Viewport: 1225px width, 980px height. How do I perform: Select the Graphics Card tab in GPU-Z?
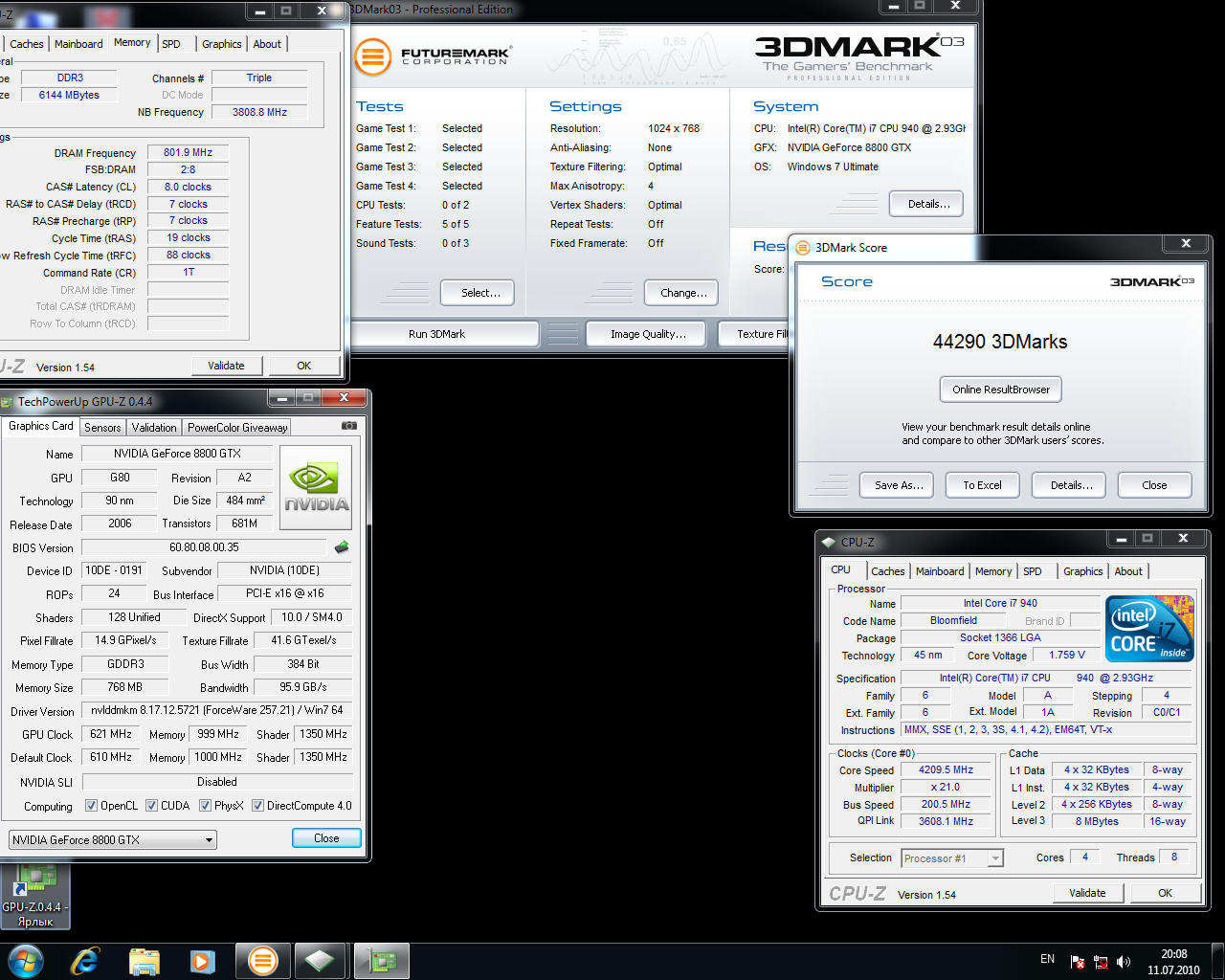pyautogui.click(x=40, y=426)
